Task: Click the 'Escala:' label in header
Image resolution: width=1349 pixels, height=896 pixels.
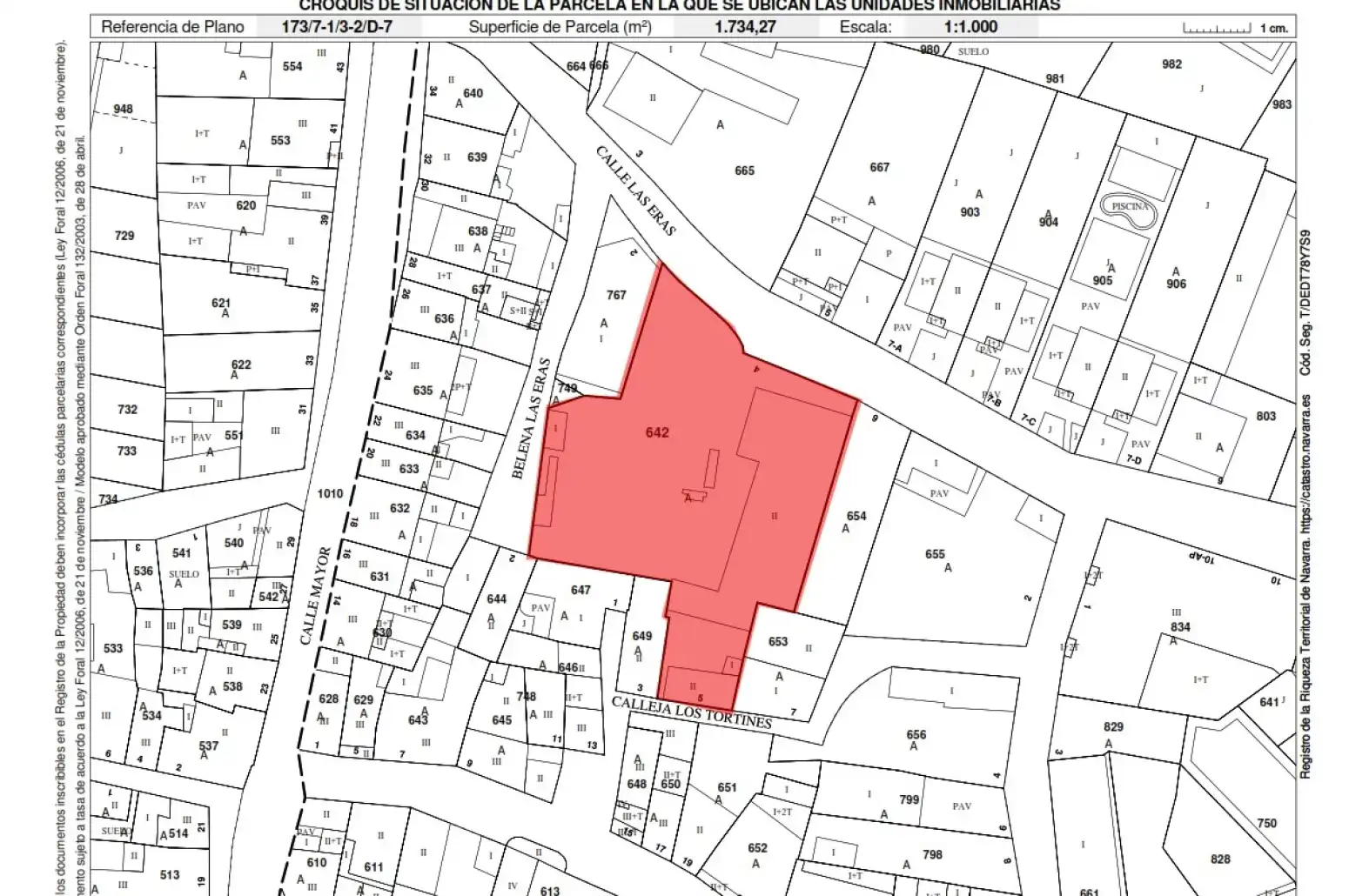Action: tap(865, 26)
